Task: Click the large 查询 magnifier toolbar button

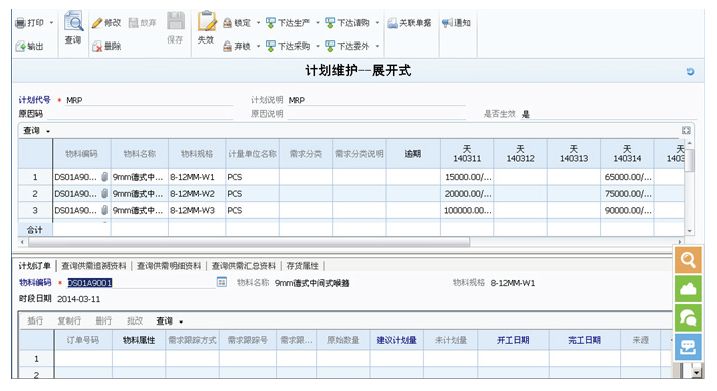Action: [73, 27]
